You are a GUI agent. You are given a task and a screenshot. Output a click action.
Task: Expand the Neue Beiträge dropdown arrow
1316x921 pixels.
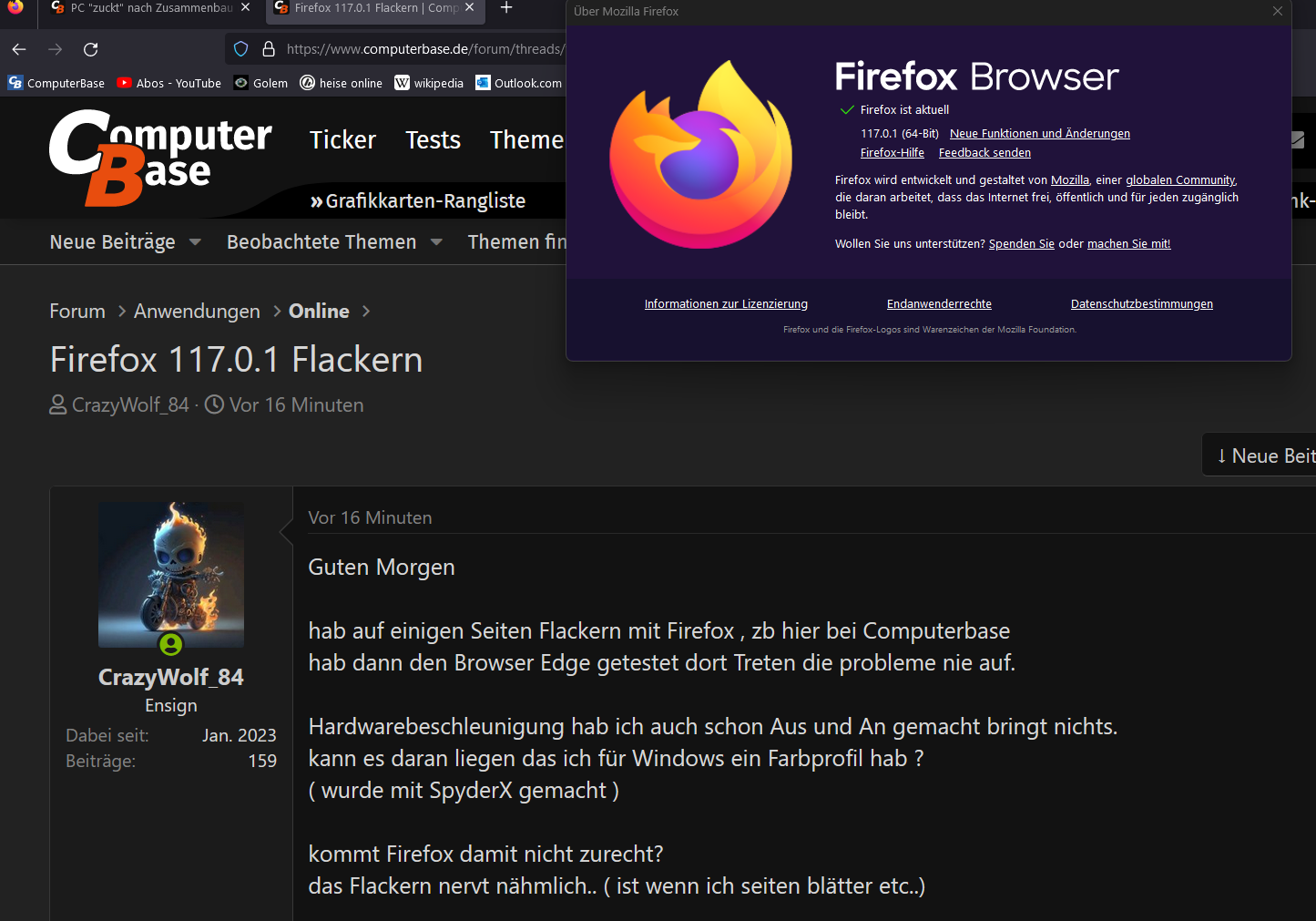[195, 242]
